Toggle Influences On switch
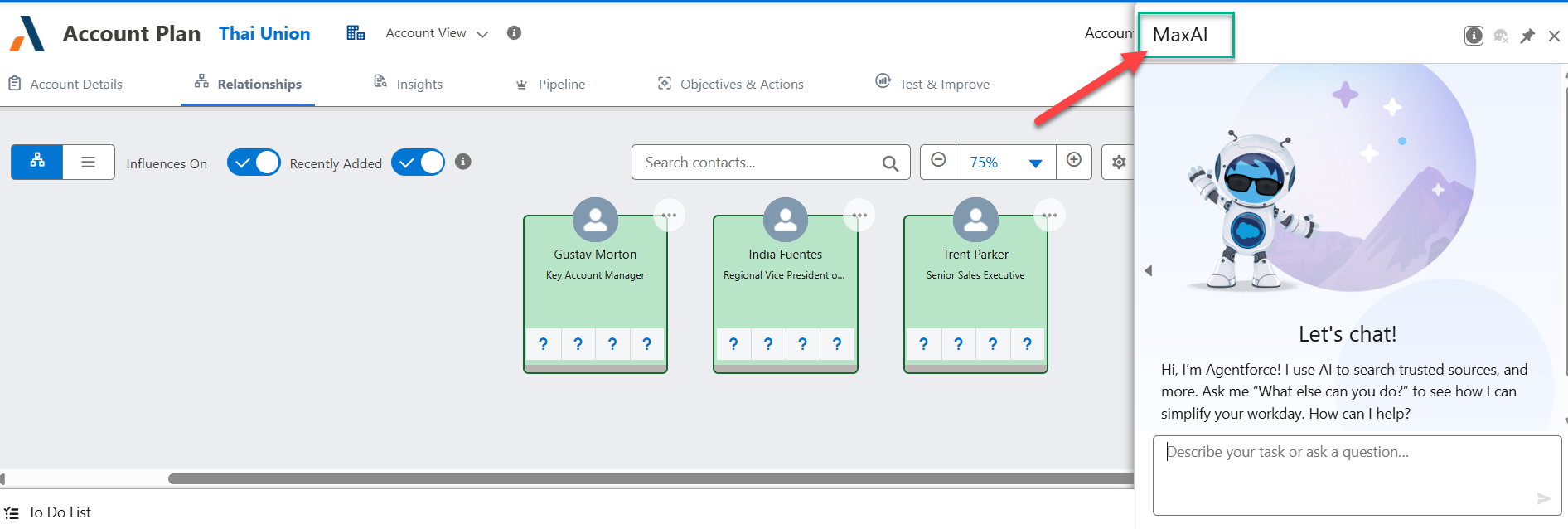The width and height of the screenshot is (1568, 529). click(x=254, y=163)
